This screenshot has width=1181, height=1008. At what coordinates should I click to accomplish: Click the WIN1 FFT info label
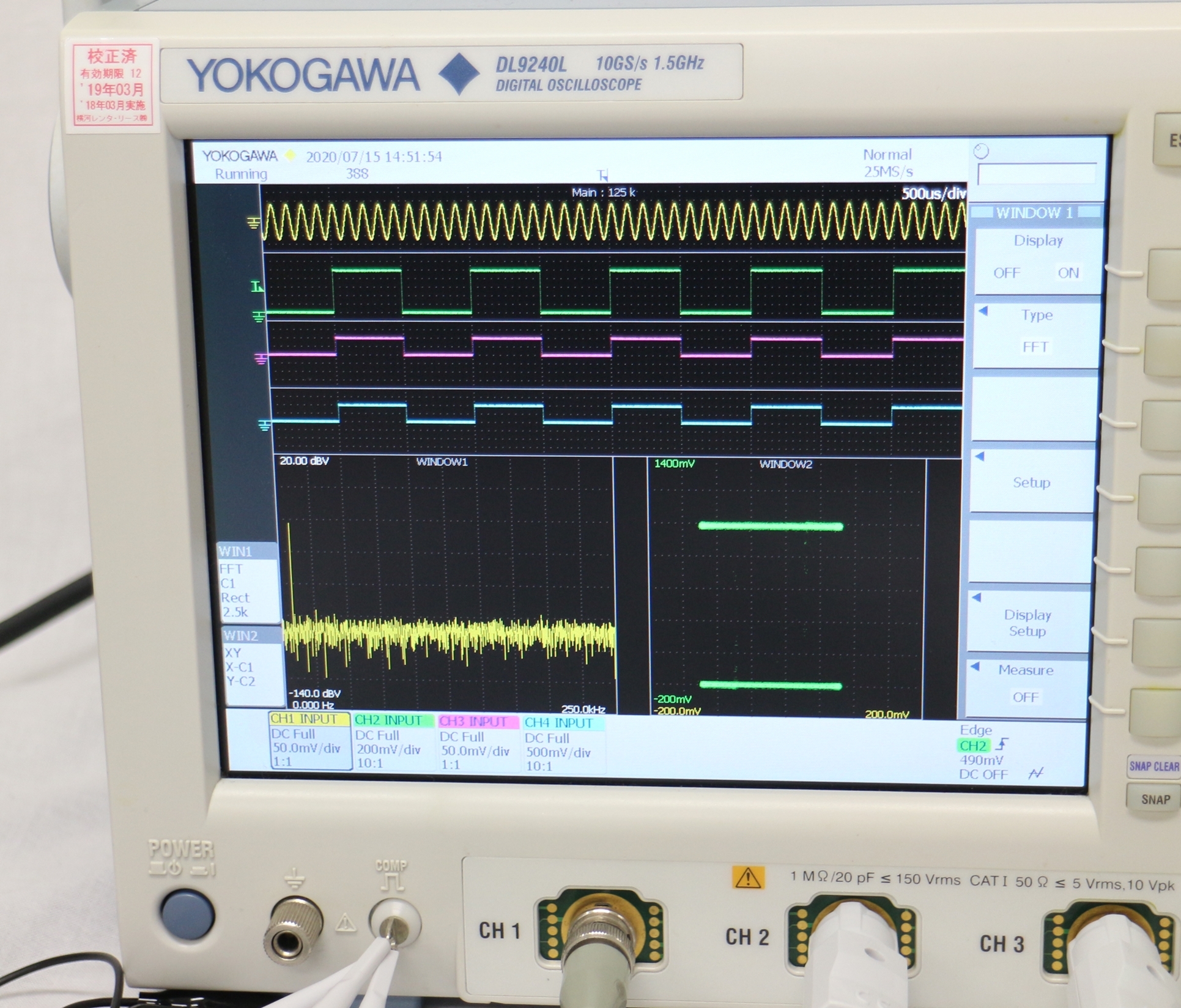pyautogui.click(x=248, y=583)
